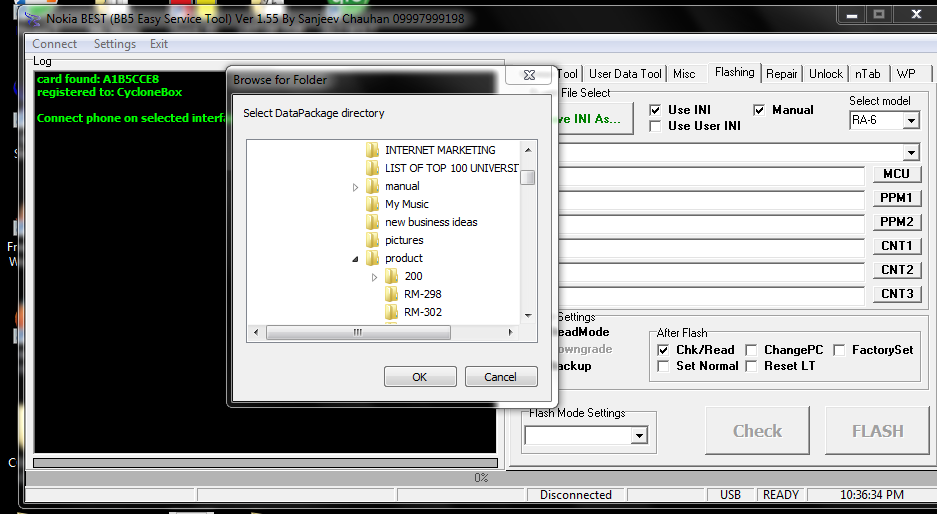Click the Exit menu item
Viewport: 937px width, 514px height.
pos(159,44)
